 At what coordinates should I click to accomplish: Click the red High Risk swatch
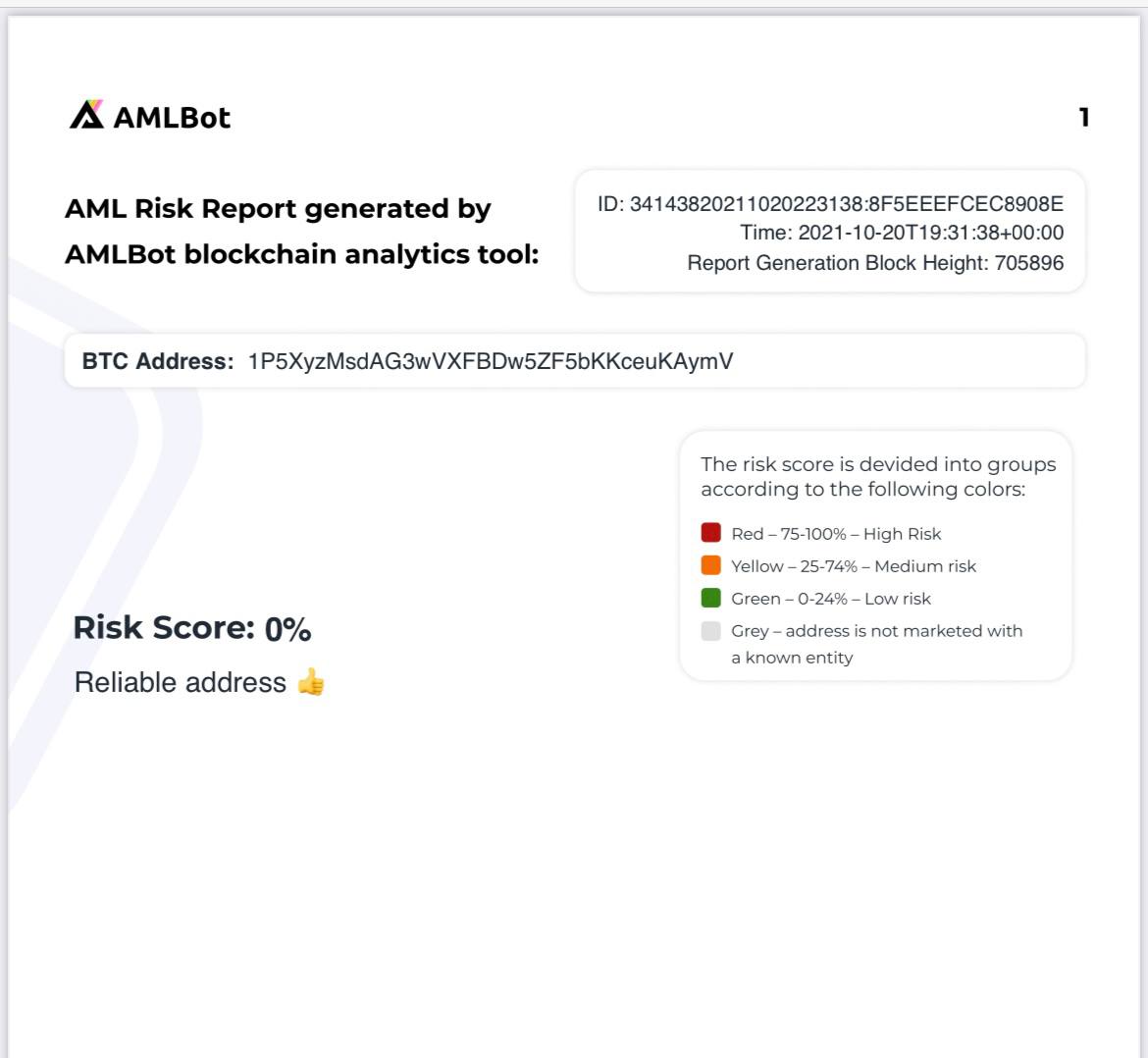click(x=711, y=533)
